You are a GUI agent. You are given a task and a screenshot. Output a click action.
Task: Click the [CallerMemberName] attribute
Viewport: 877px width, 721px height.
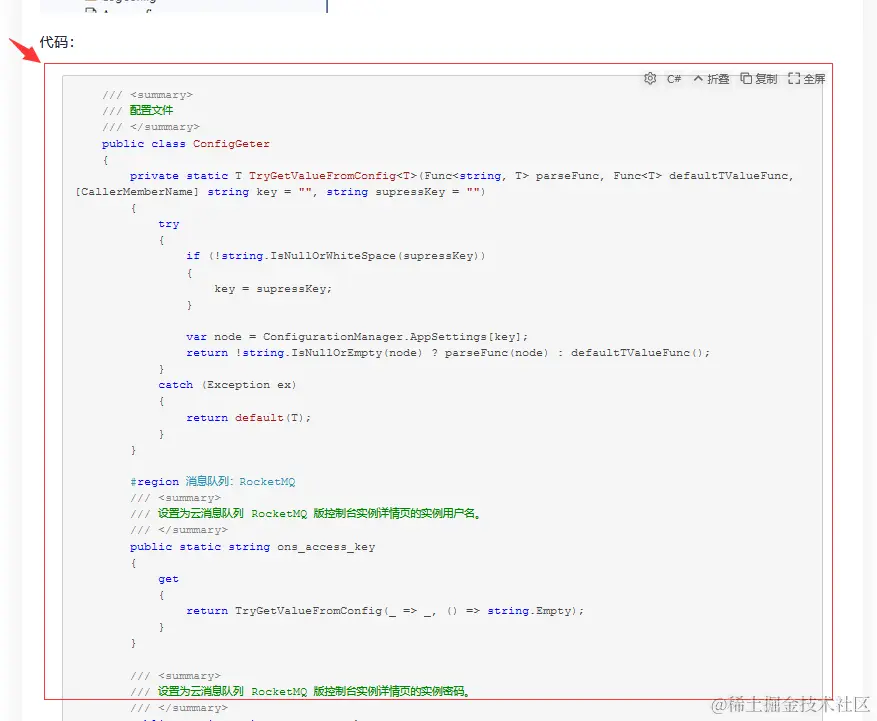pyautogui.click(x=137, y=192)
